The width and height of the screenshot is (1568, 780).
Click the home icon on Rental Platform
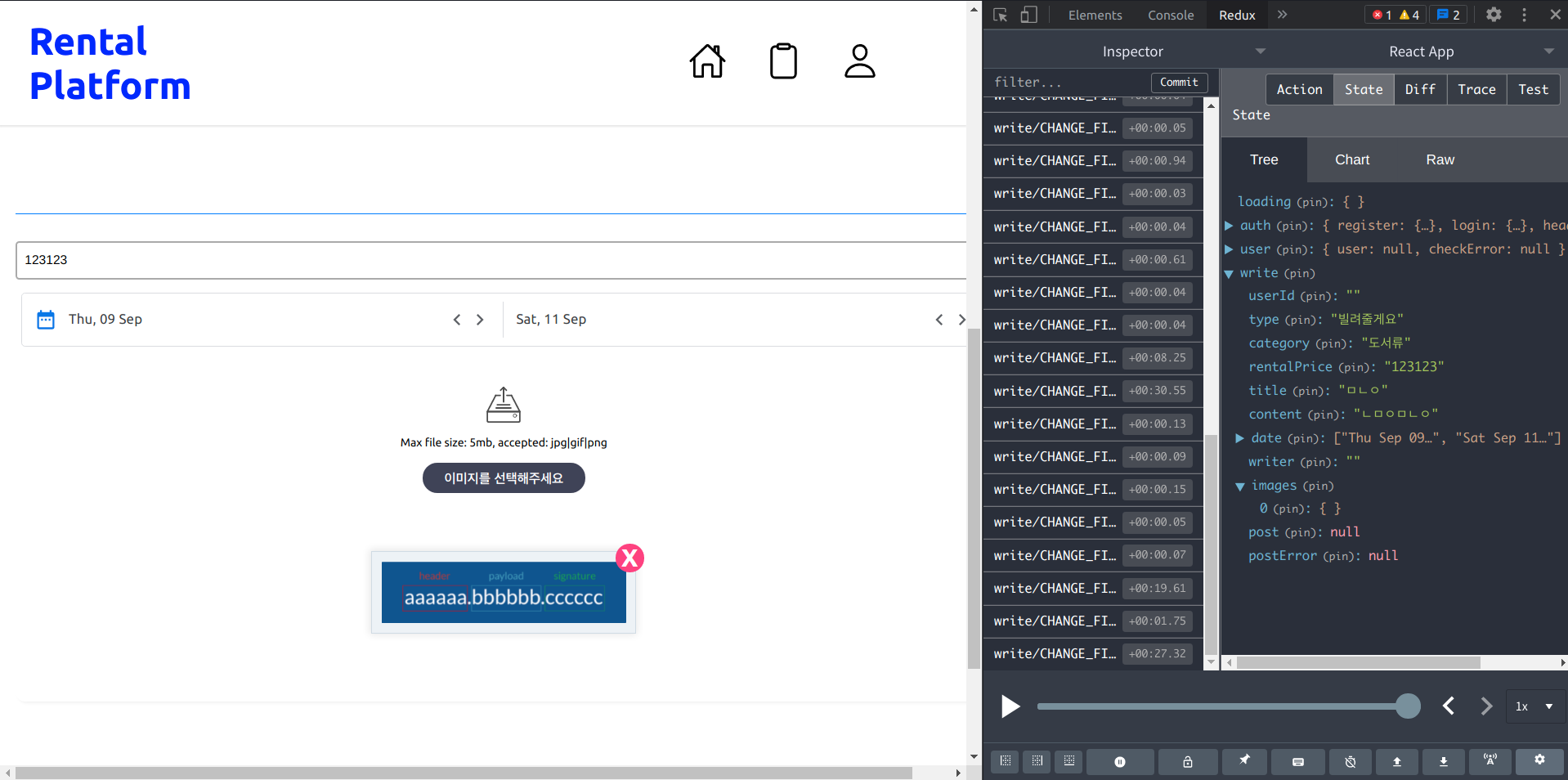706,61
